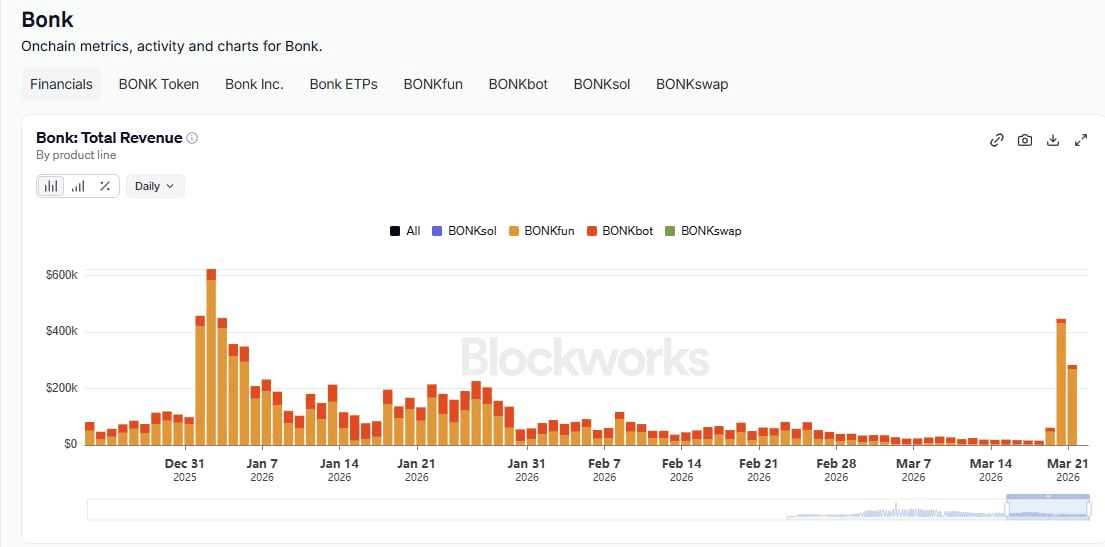Open the Total Revenue info tooltip icon
The height and width of the screenshot is (547, 1105).
pyautogui.click(x=192, y=138)
